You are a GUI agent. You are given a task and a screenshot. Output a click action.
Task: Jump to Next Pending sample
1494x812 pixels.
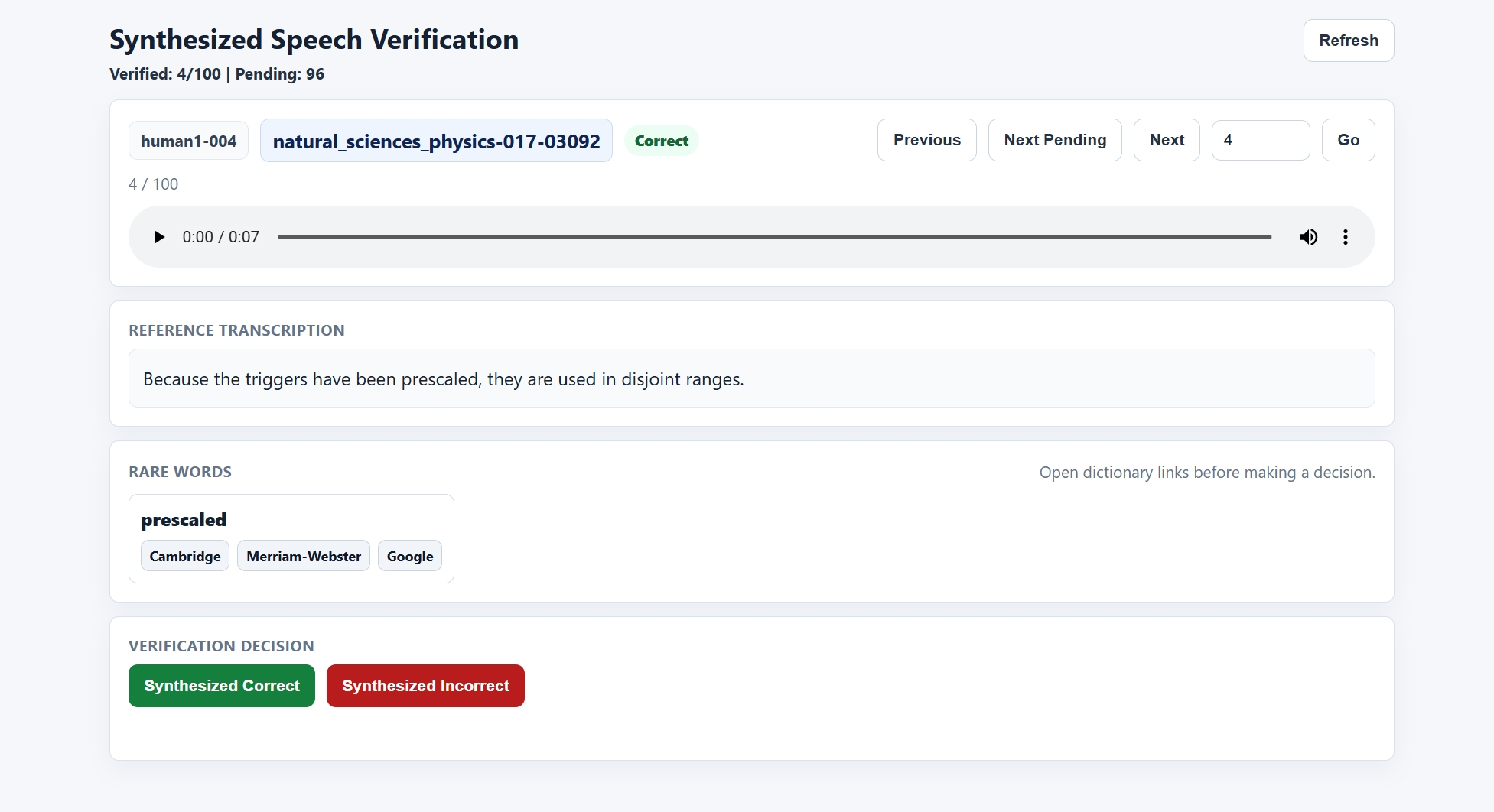[x=1055, y=140]
